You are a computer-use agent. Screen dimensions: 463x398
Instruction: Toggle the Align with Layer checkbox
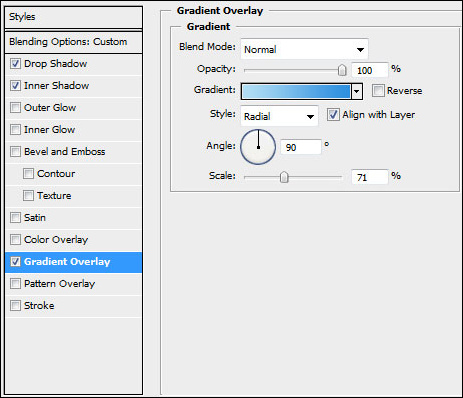click(x=333, y=114)
